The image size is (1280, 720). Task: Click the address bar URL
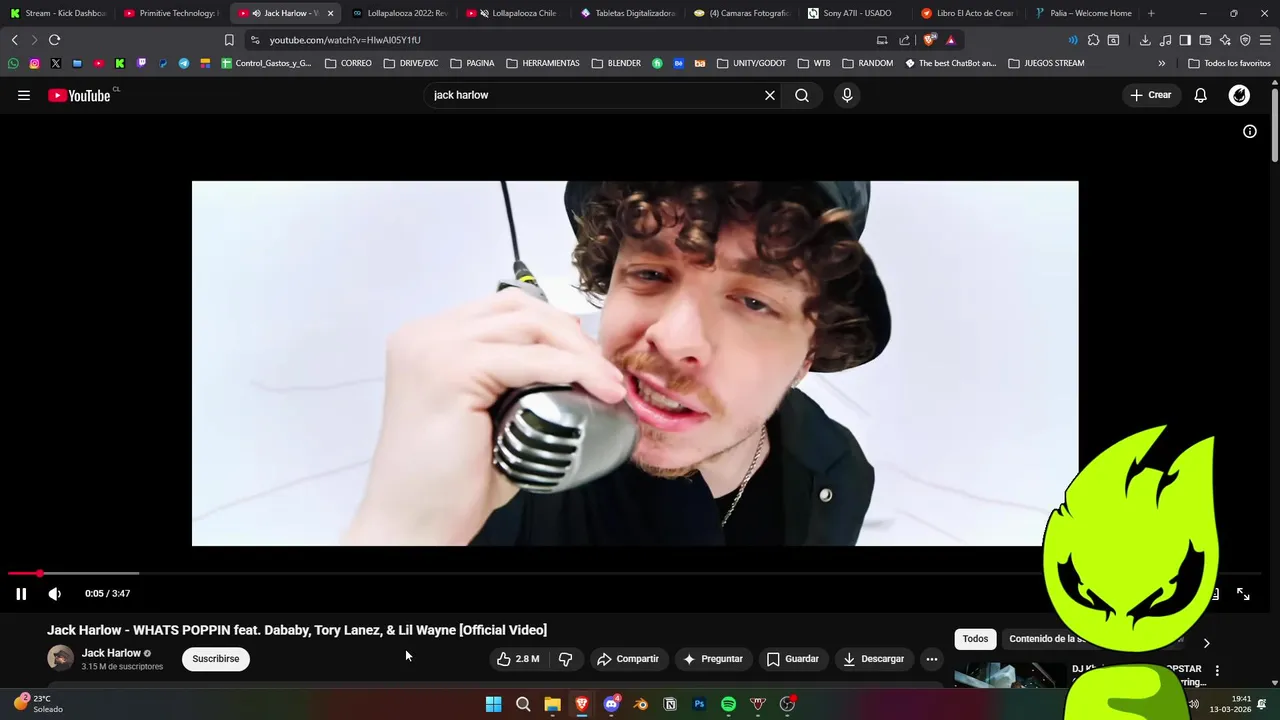[x=345, y=40]
